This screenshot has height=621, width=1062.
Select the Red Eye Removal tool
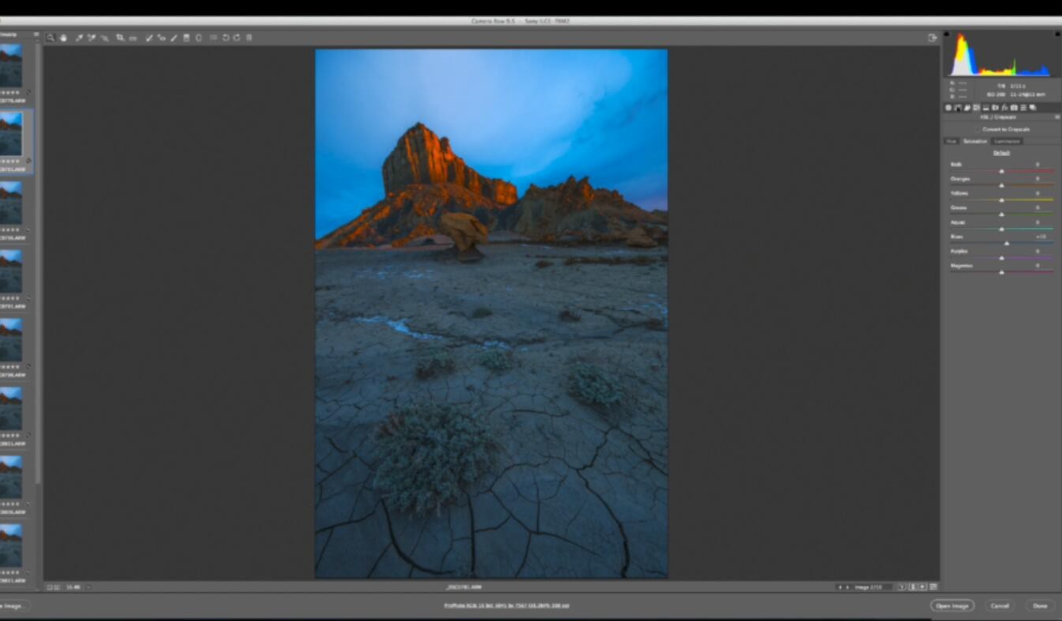point(161,38)
